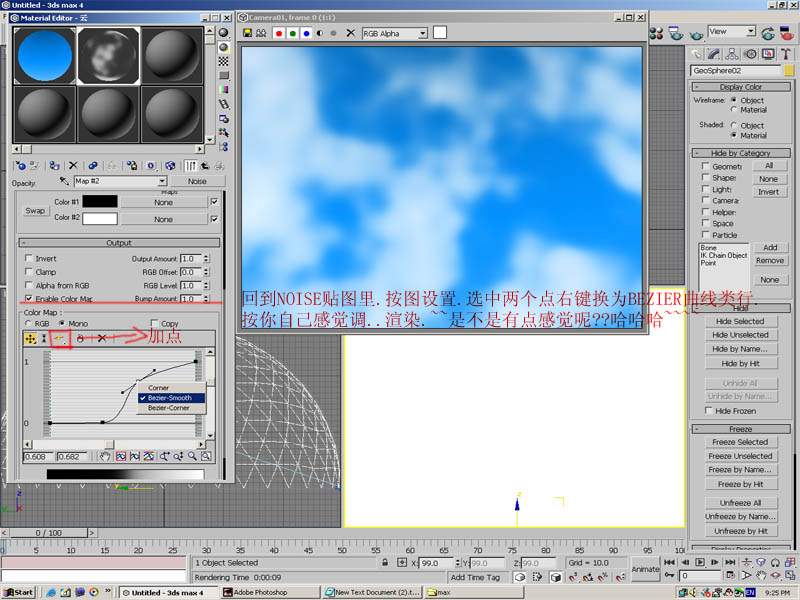The height and width of the screenshot is (600, 800).
Task: Click the Hide Selected button
Action: click(740, 321)
